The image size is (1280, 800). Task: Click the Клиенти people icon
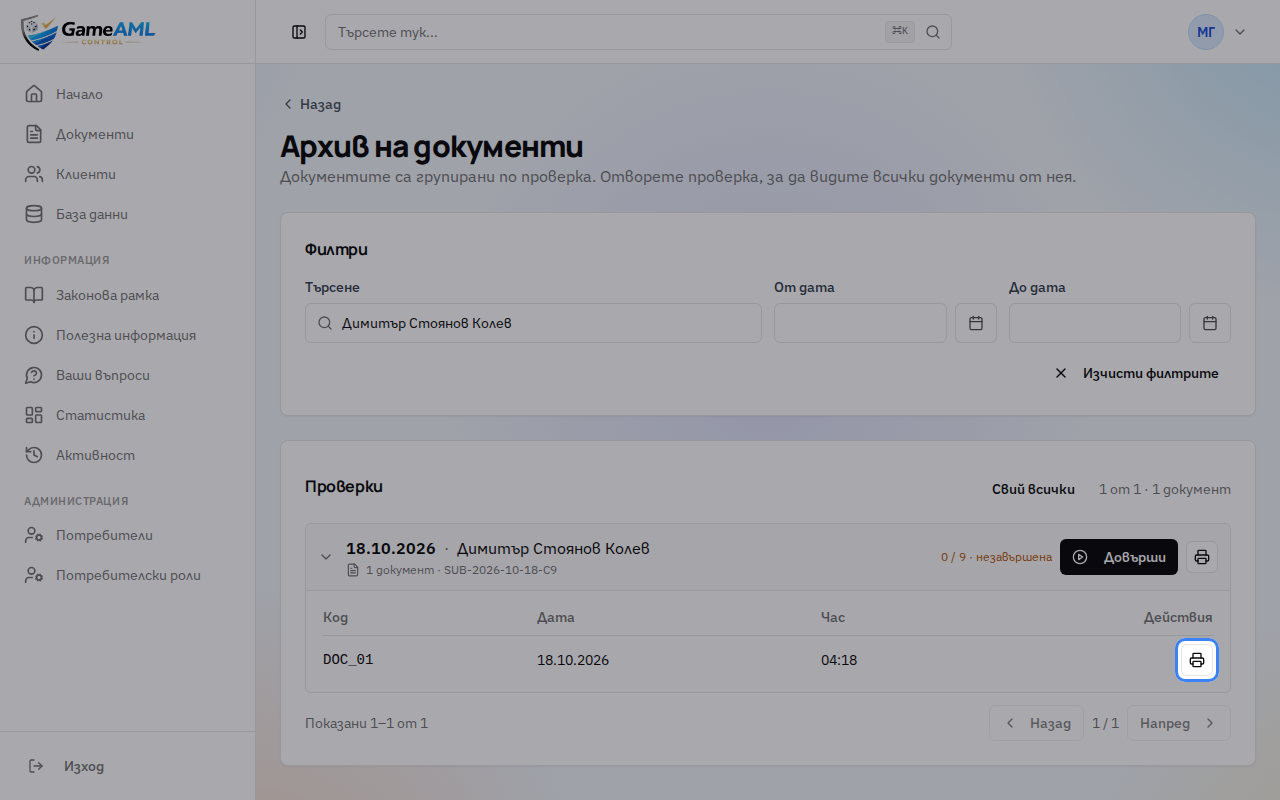coord(34,174)
